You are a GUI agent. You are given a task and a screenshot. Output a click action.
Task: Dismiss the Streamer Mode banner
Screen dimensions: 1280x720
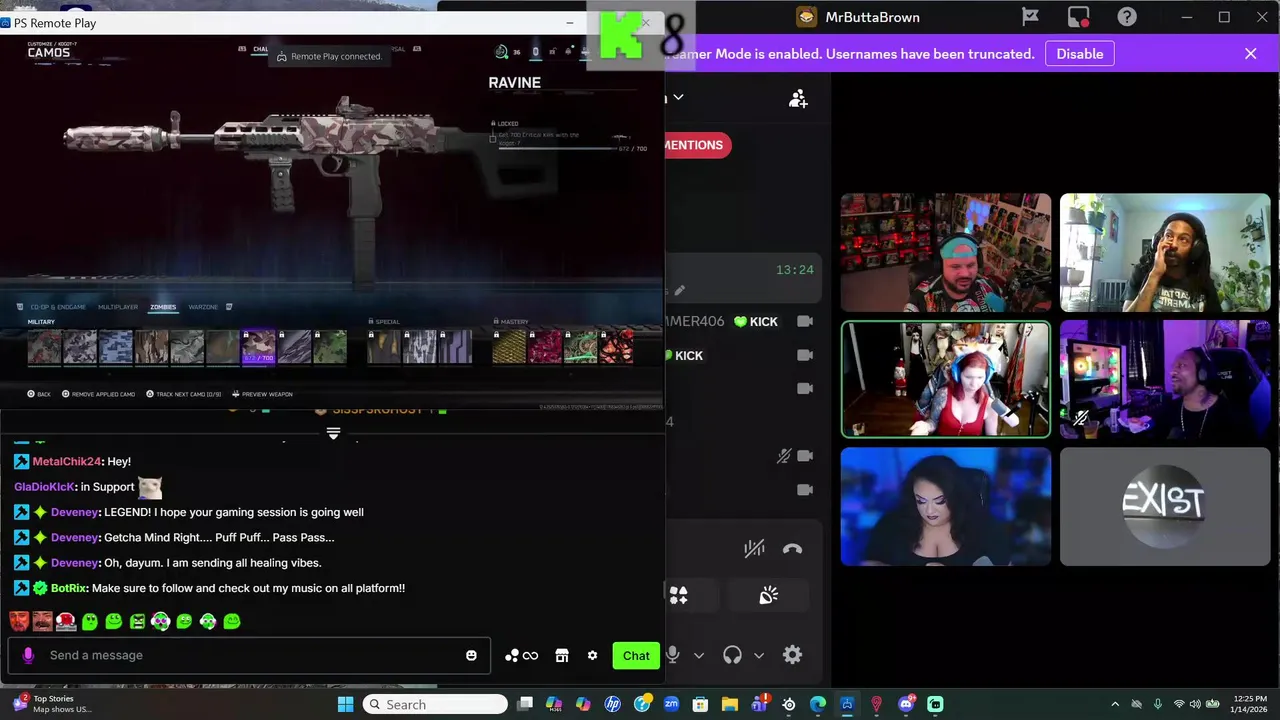click(x=1250, y=54)
